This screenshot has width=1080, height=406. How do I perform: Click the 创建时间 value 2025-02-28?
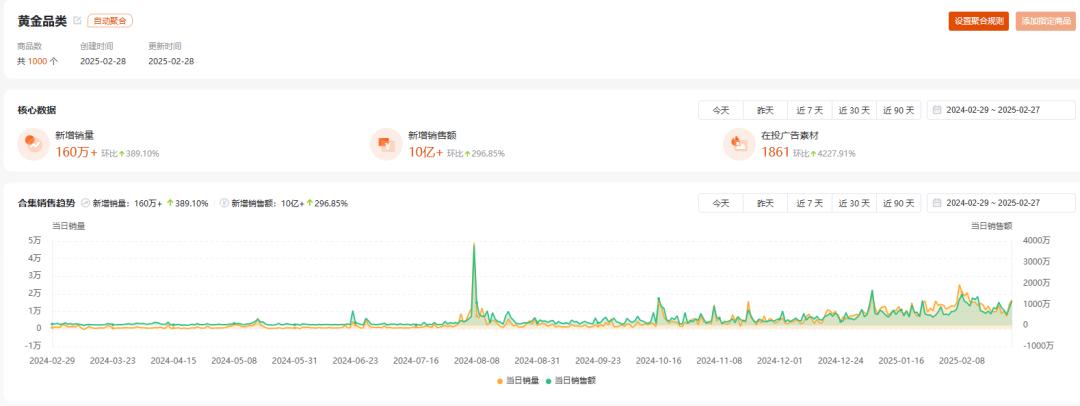[103, 61]
